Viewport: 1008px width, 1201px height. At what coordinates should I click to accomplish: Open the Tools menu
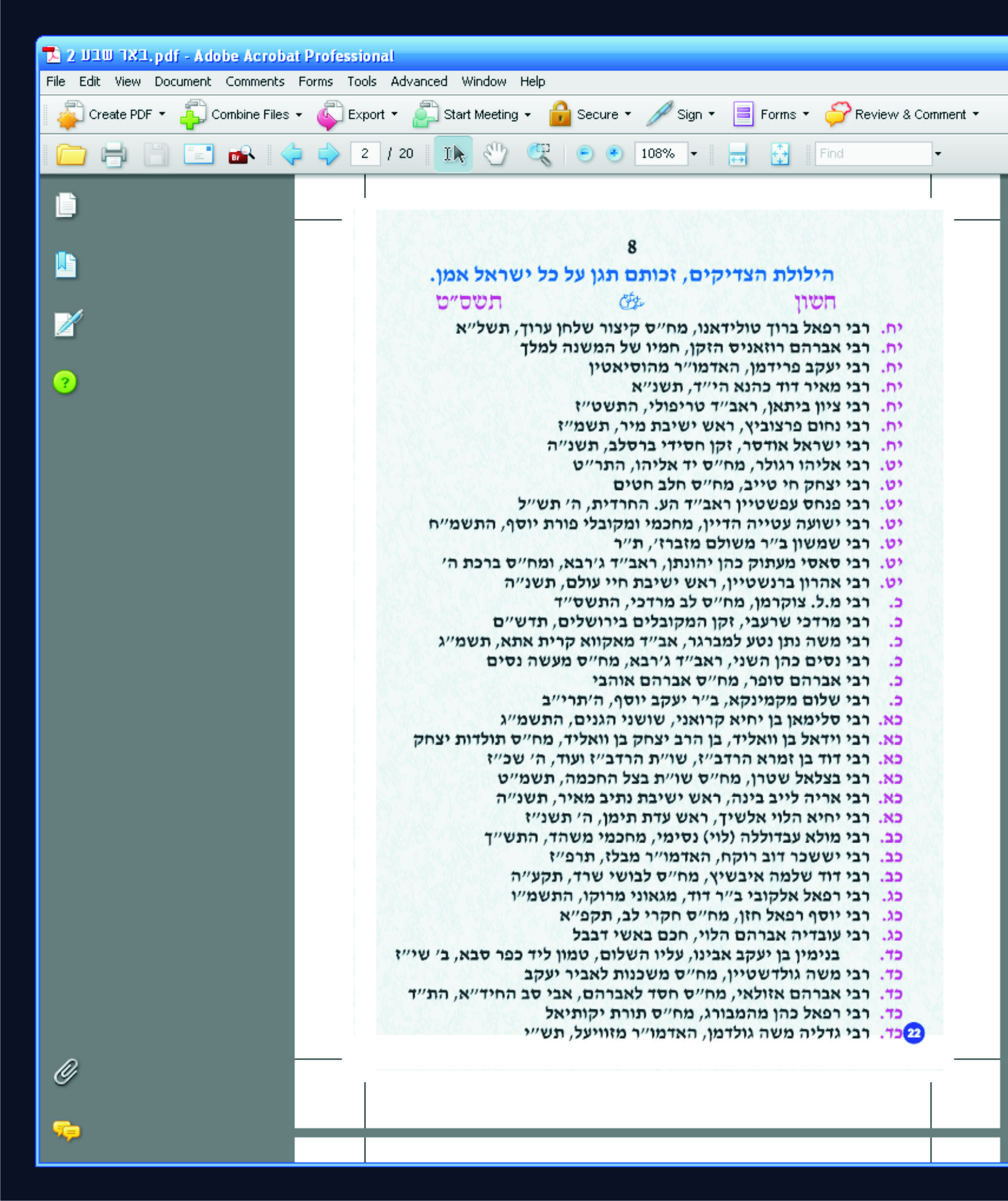pyautogui.click(x=362, y=81)
